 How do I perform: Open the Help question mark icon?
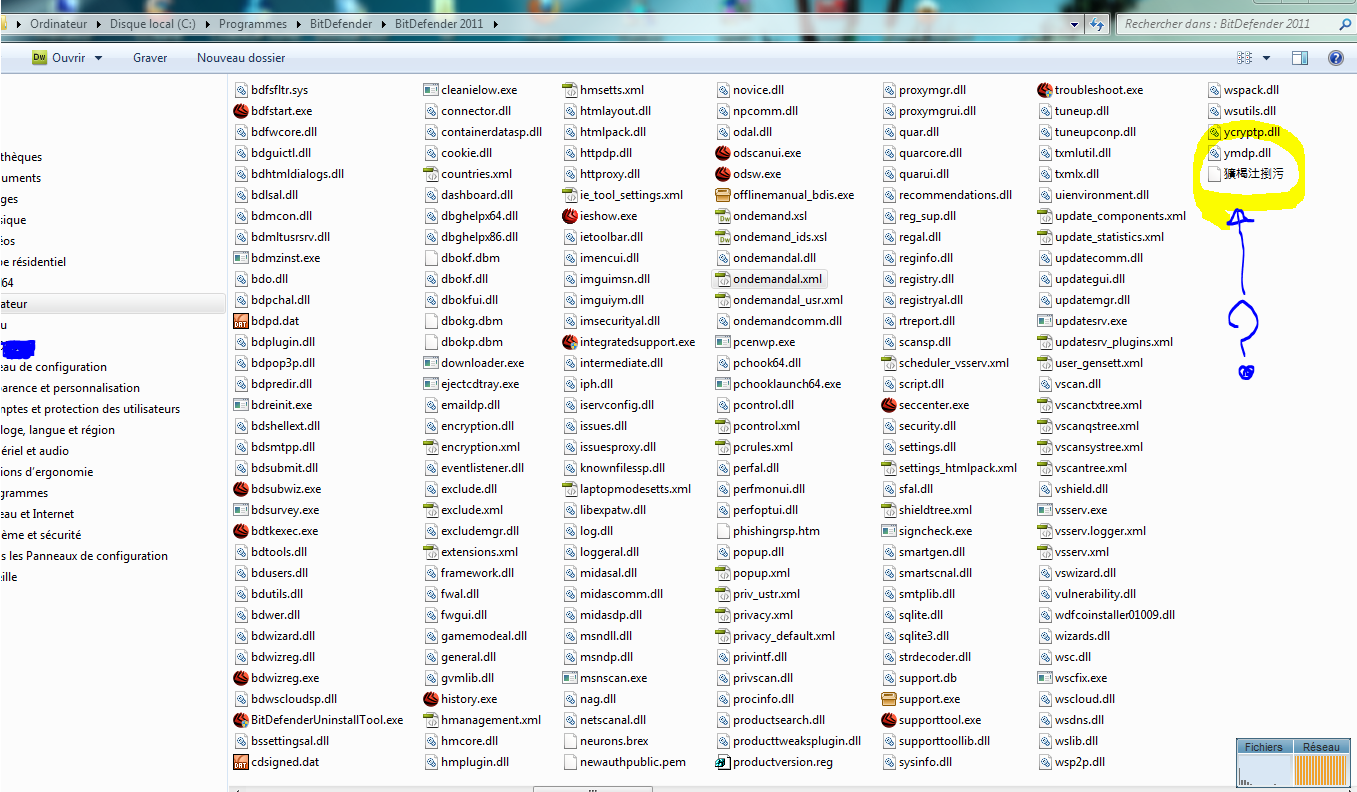pos(1335,58)
